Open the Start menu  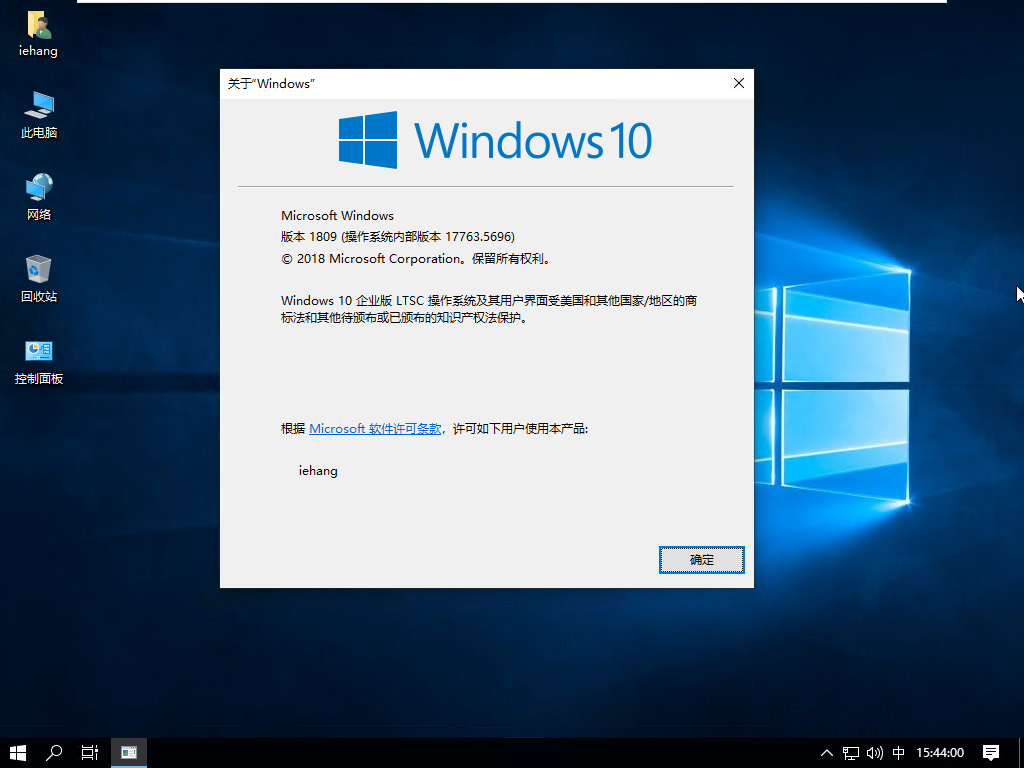[x=18, y=753]
